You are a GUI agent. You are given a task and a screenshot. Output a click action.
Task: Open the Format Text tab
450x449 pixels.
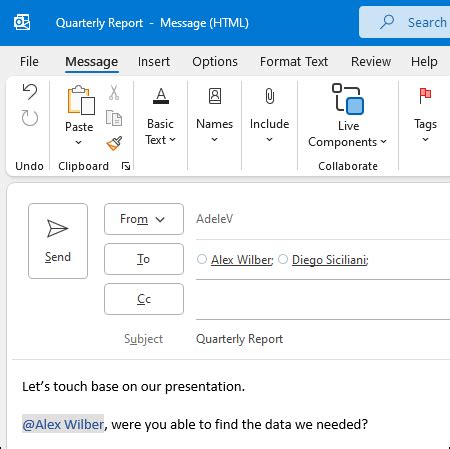pos(294,62)
